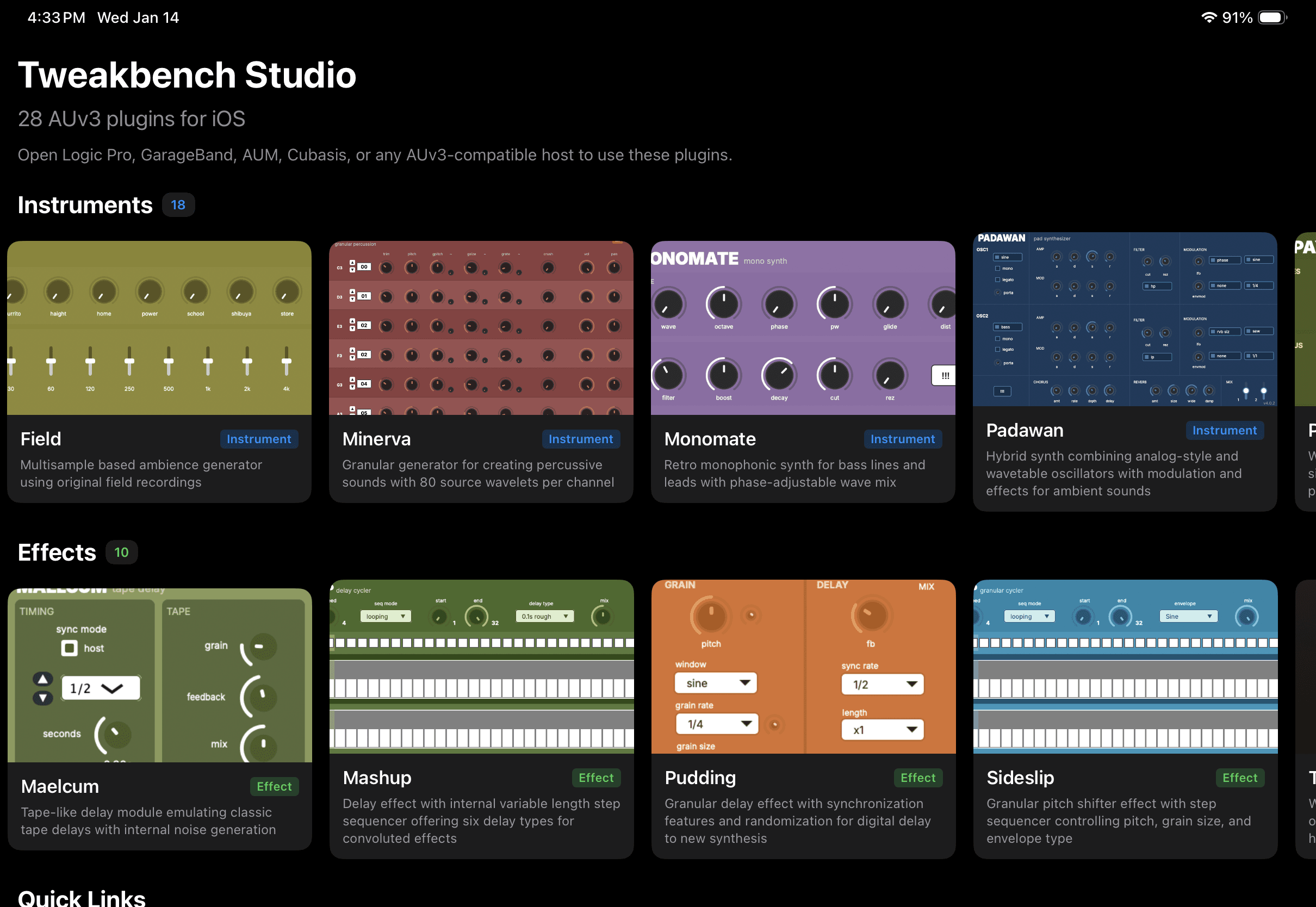
Task: Click the decay knob in Monomate preview
Action: (x=779, y=375)
